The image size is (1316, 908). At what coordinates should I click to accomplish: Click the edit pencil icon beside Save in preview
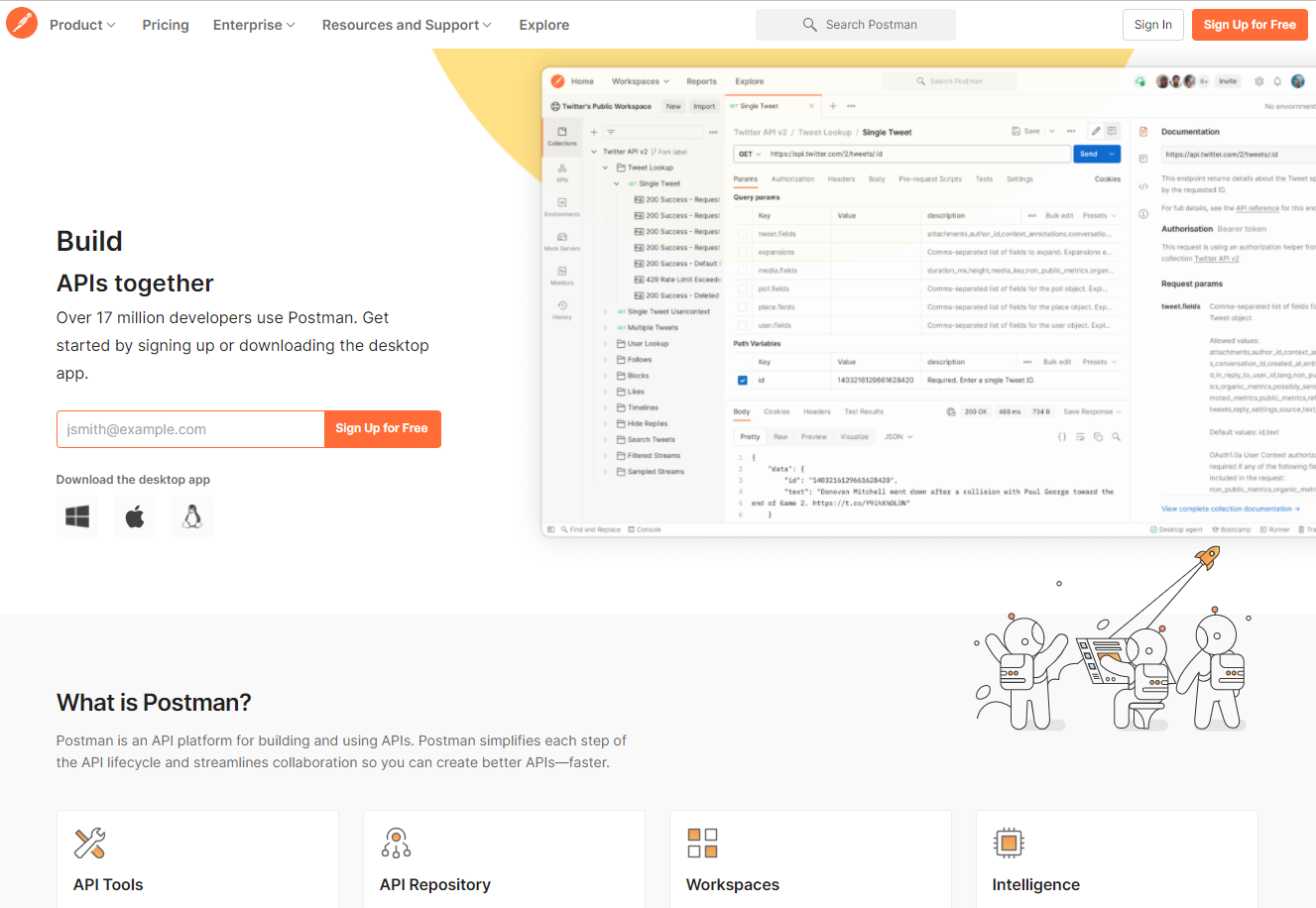click(1096, 131)
